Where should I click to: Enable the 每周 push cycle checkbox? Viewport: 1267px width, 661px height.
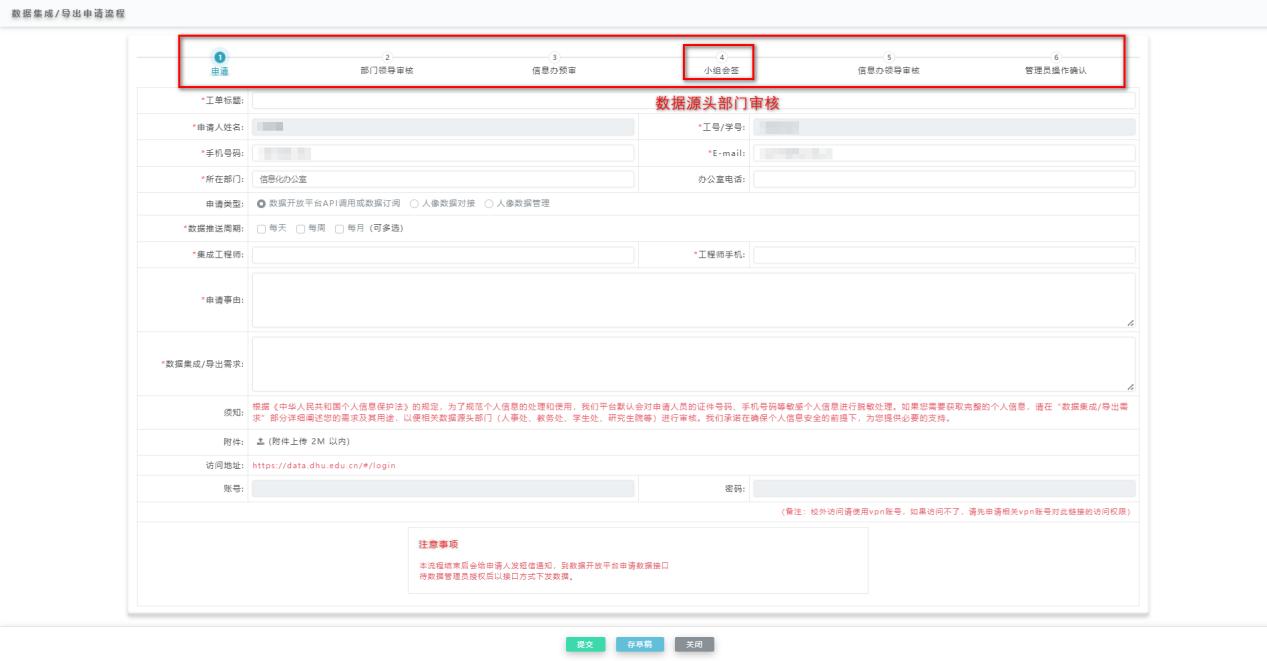click(x=300, y=228)
